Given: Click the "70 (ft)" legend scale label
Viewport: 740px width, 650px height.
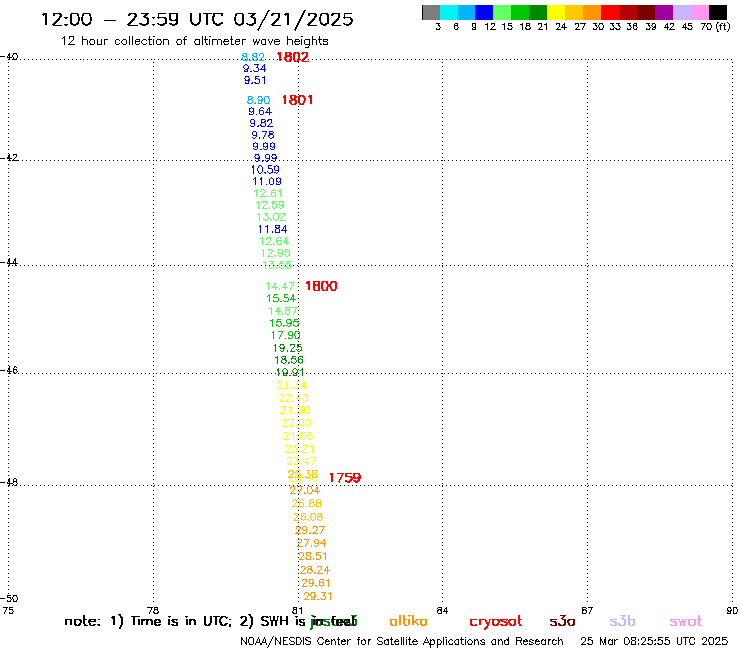Looking at the screenshot, I should click(715, 26).
